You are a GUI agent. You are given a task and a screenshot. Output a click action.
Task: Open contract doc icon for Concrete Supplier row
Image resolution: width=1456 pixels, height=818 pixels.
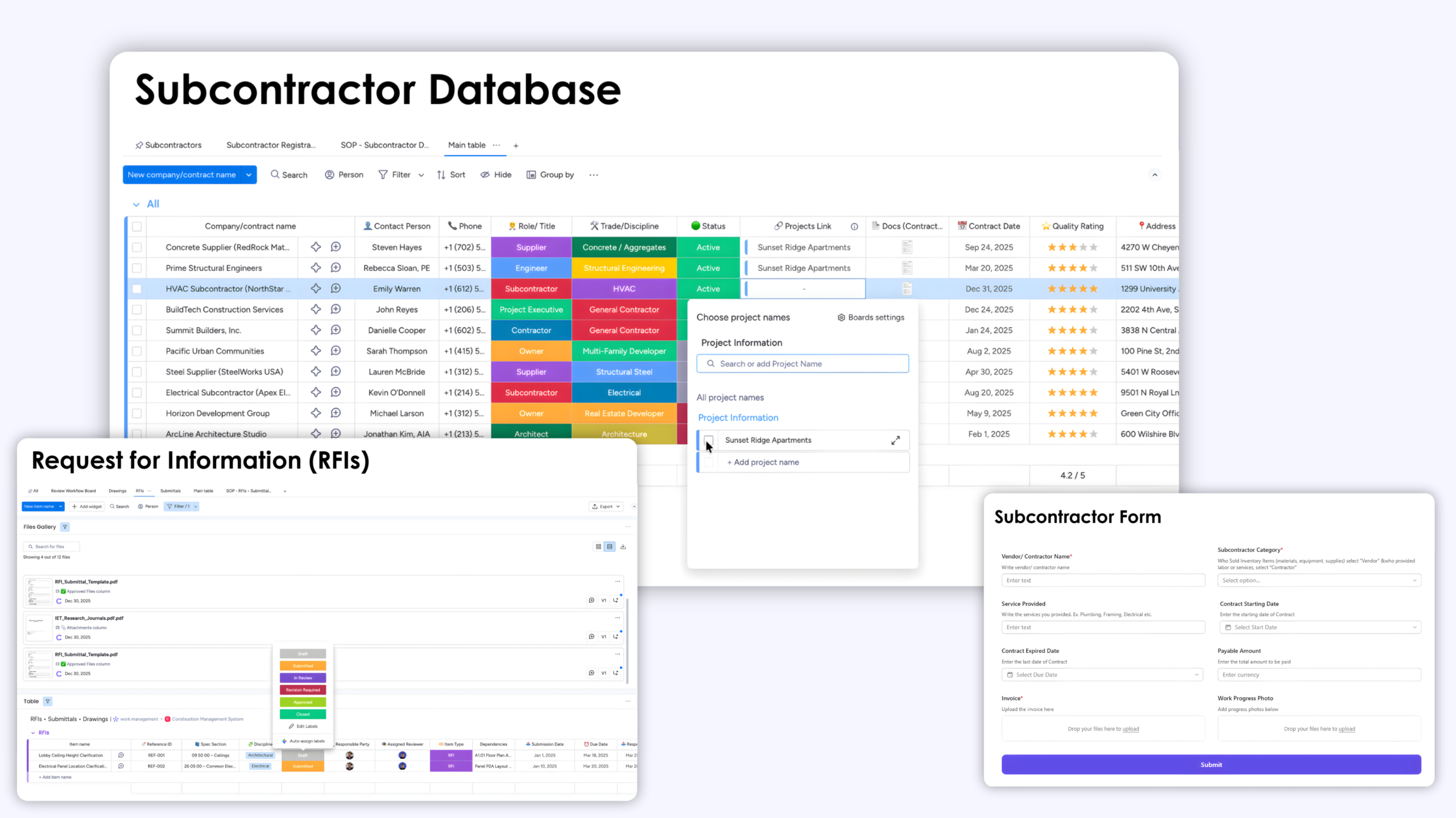907,247
